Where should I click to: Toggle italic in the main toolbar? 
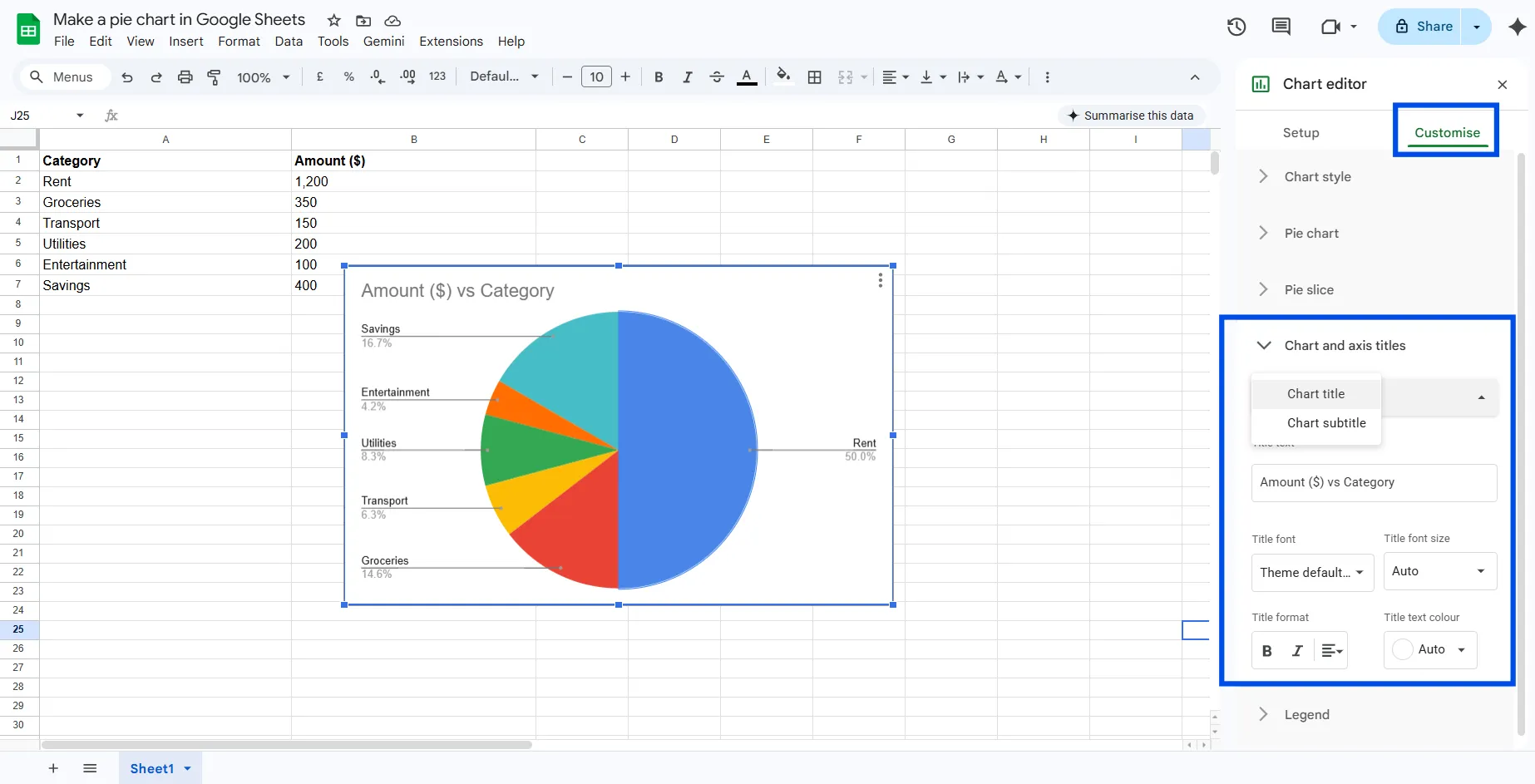688,76
